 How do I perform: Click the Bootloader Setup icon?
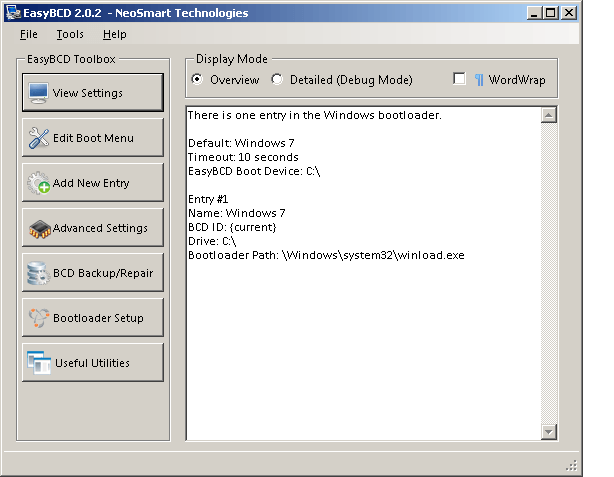click(x=38, y=318)
